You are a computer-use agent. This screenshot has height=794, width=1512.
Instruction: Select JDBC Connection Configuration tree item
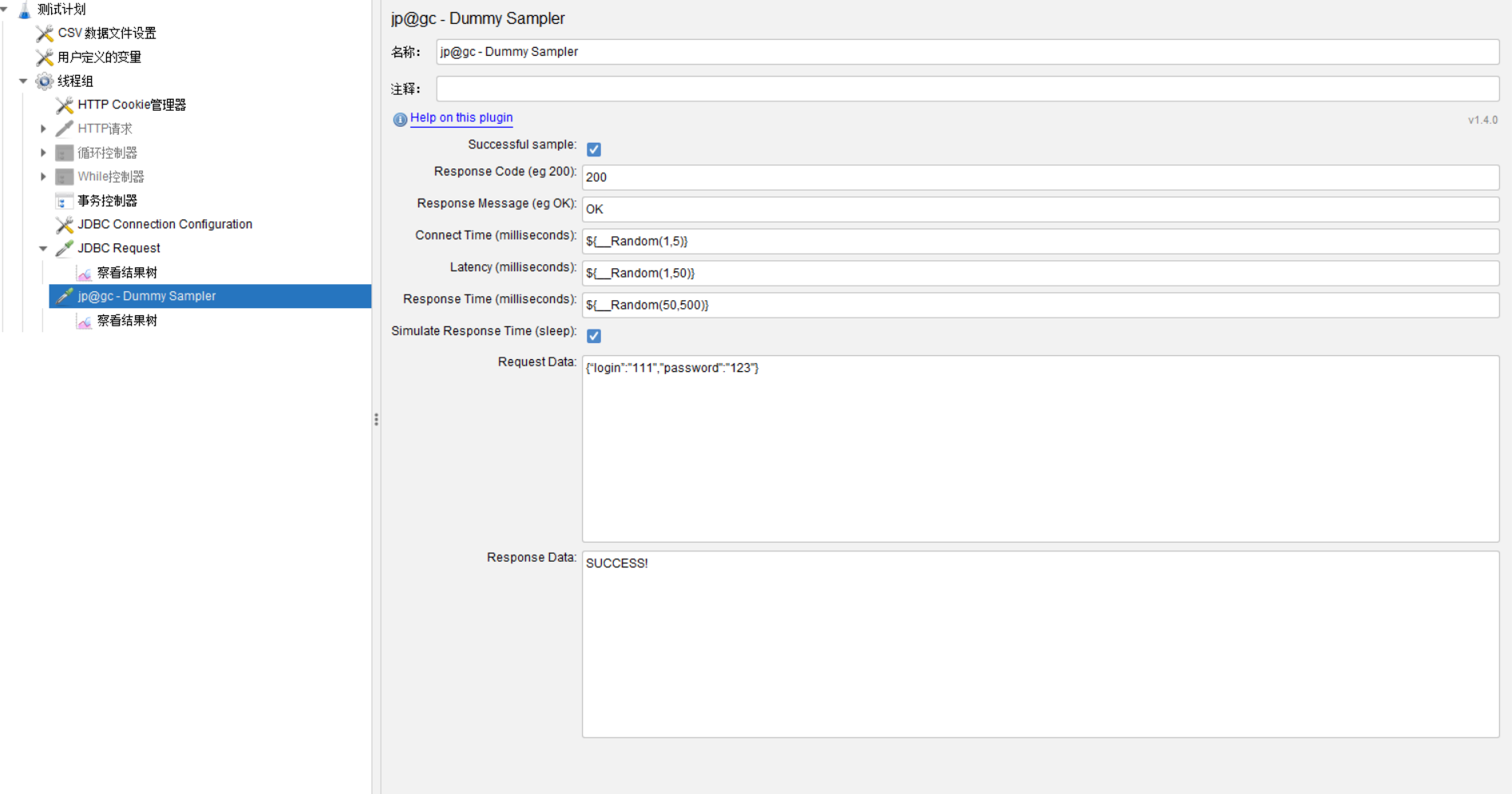(x=165, y=225)
